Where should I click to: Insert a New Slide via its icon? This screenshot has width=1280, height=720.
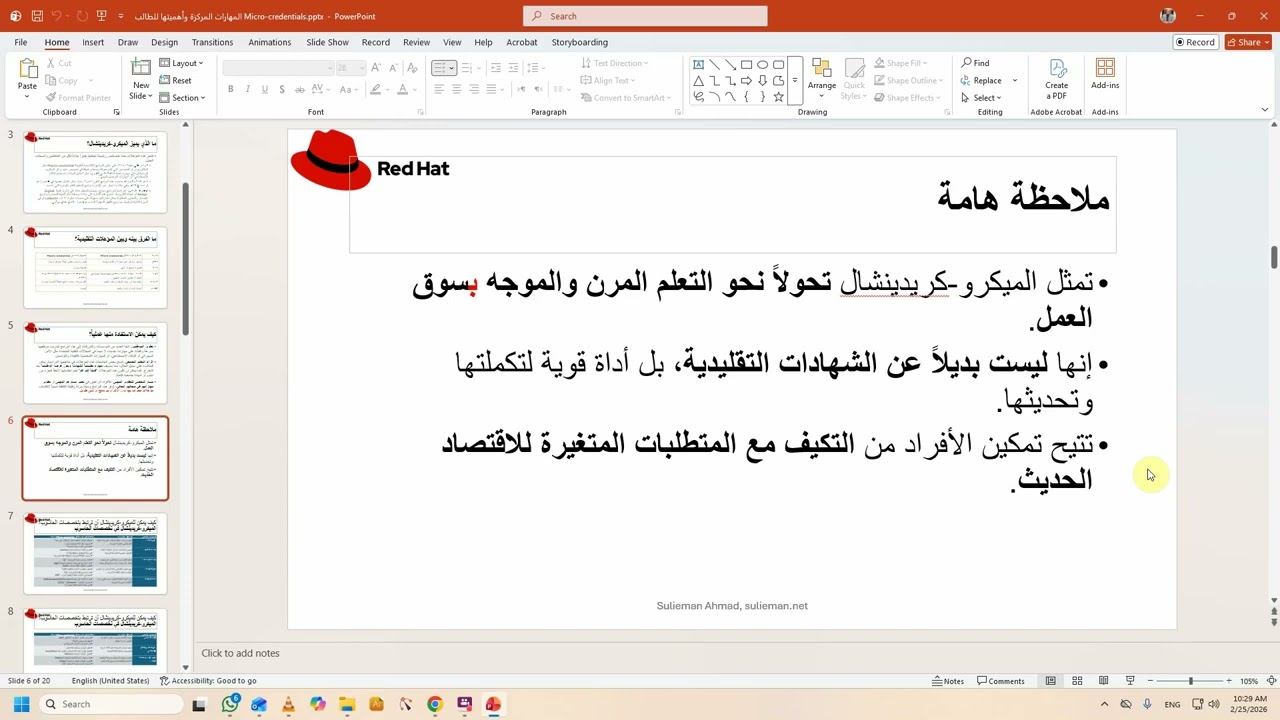(141, 68)
